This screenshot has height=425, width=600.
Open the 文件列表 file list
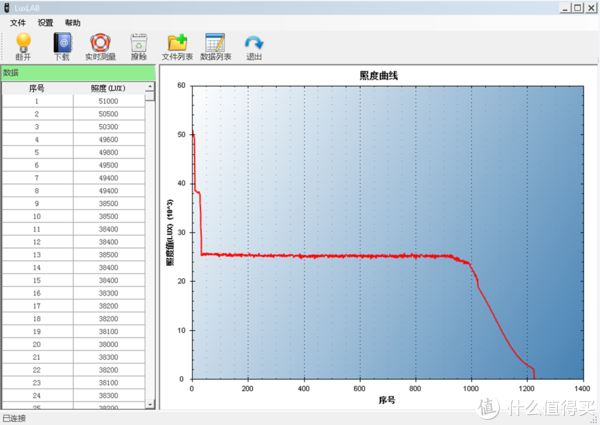(177, 42)
